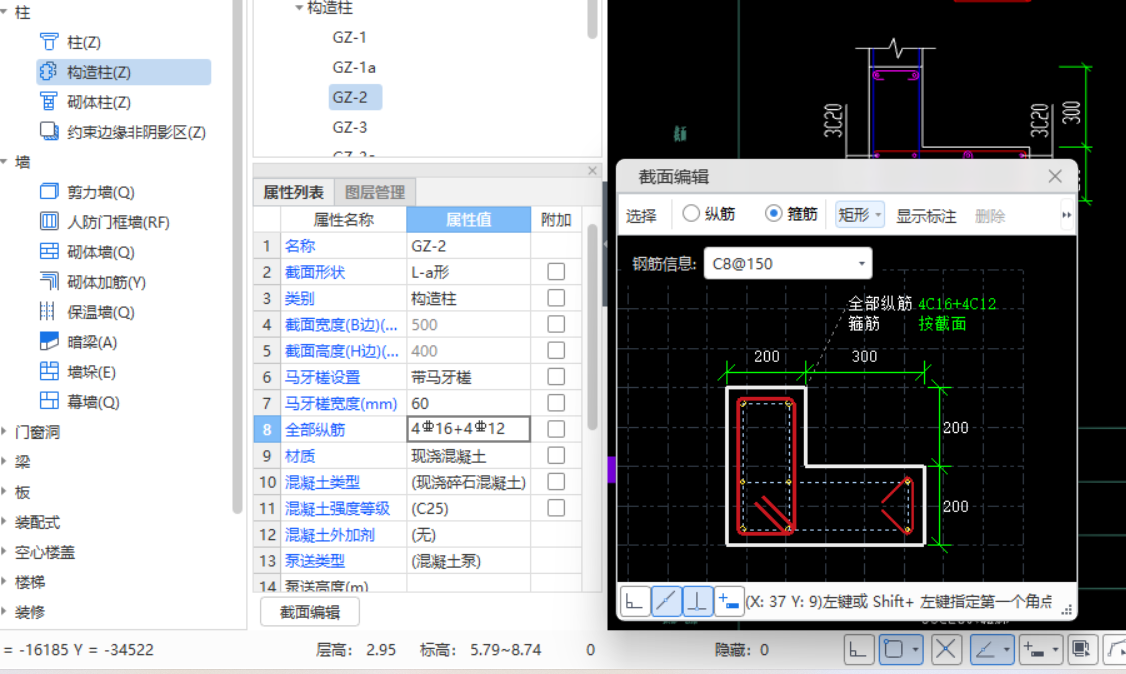Screen dimensions: 1126x674
Task: Check 附加 box for 混凝土类型 row
Action: pos(556,482)
